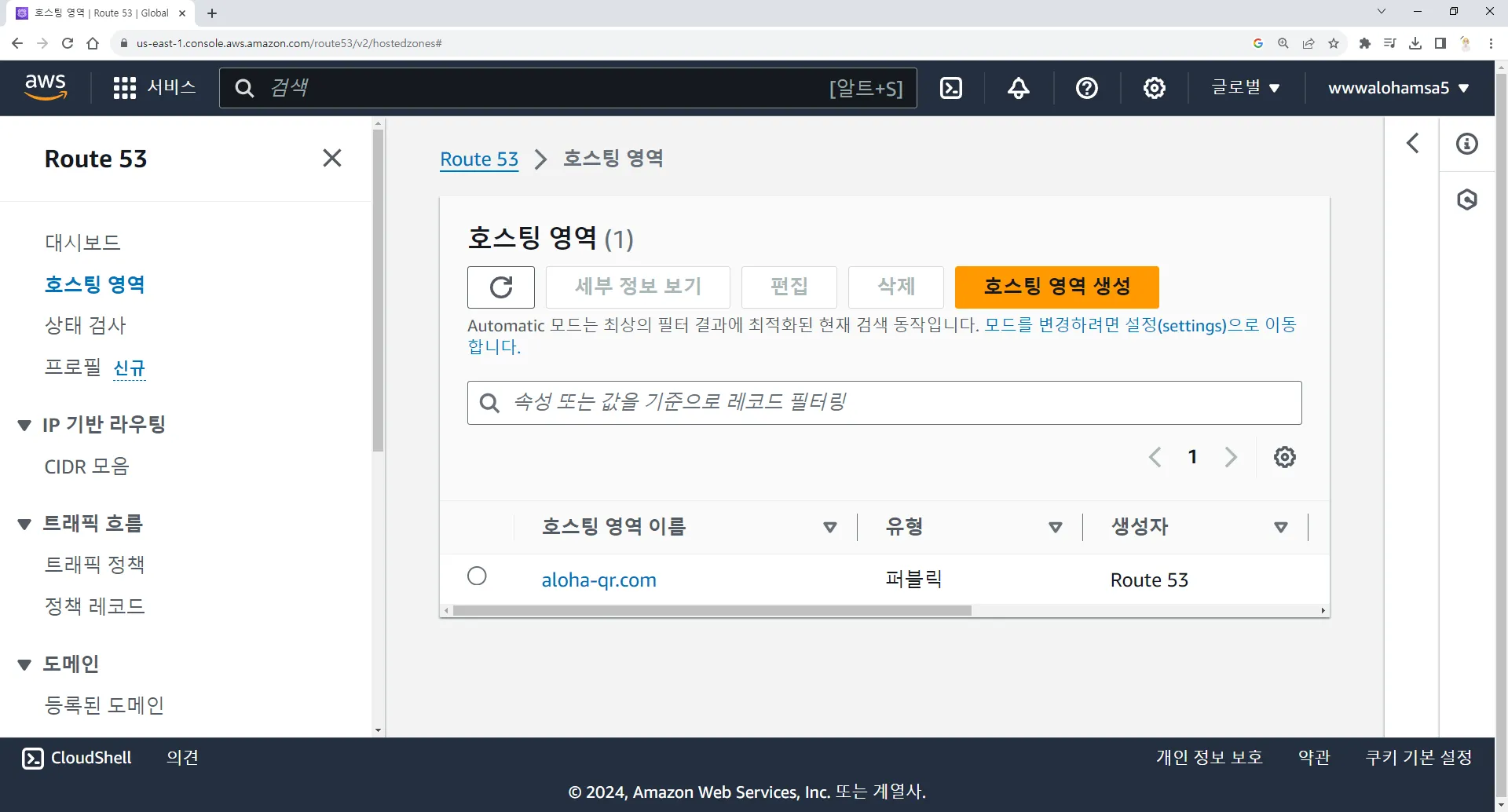1508x812 pixels.
Task: Open the aloha-qr.com hosted zone link
Action: pos(599,580)
